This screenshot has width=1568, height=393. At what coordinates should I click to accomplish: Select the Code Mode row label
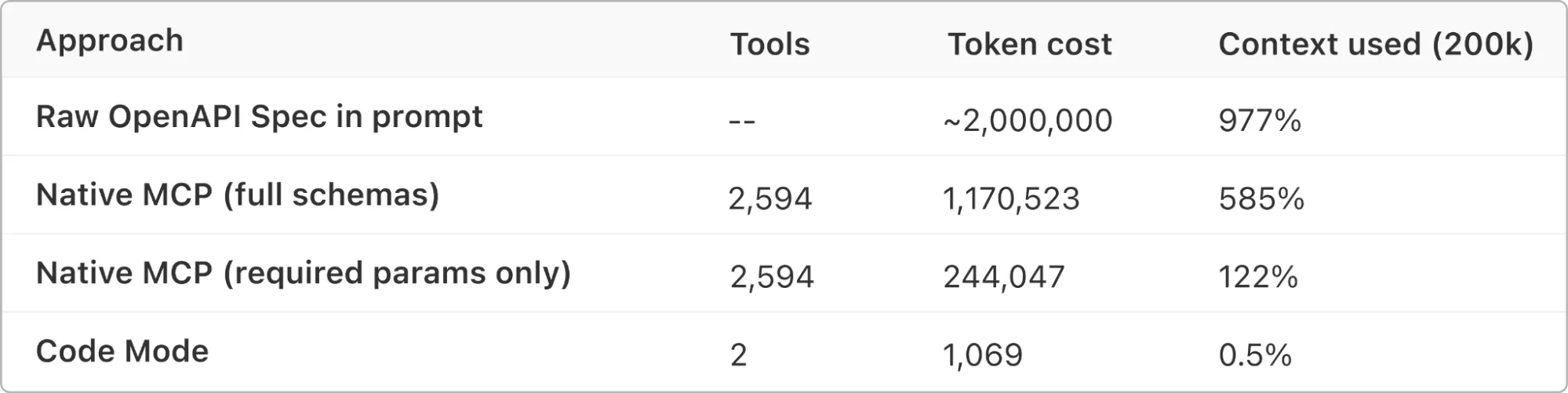click(122, 351)
